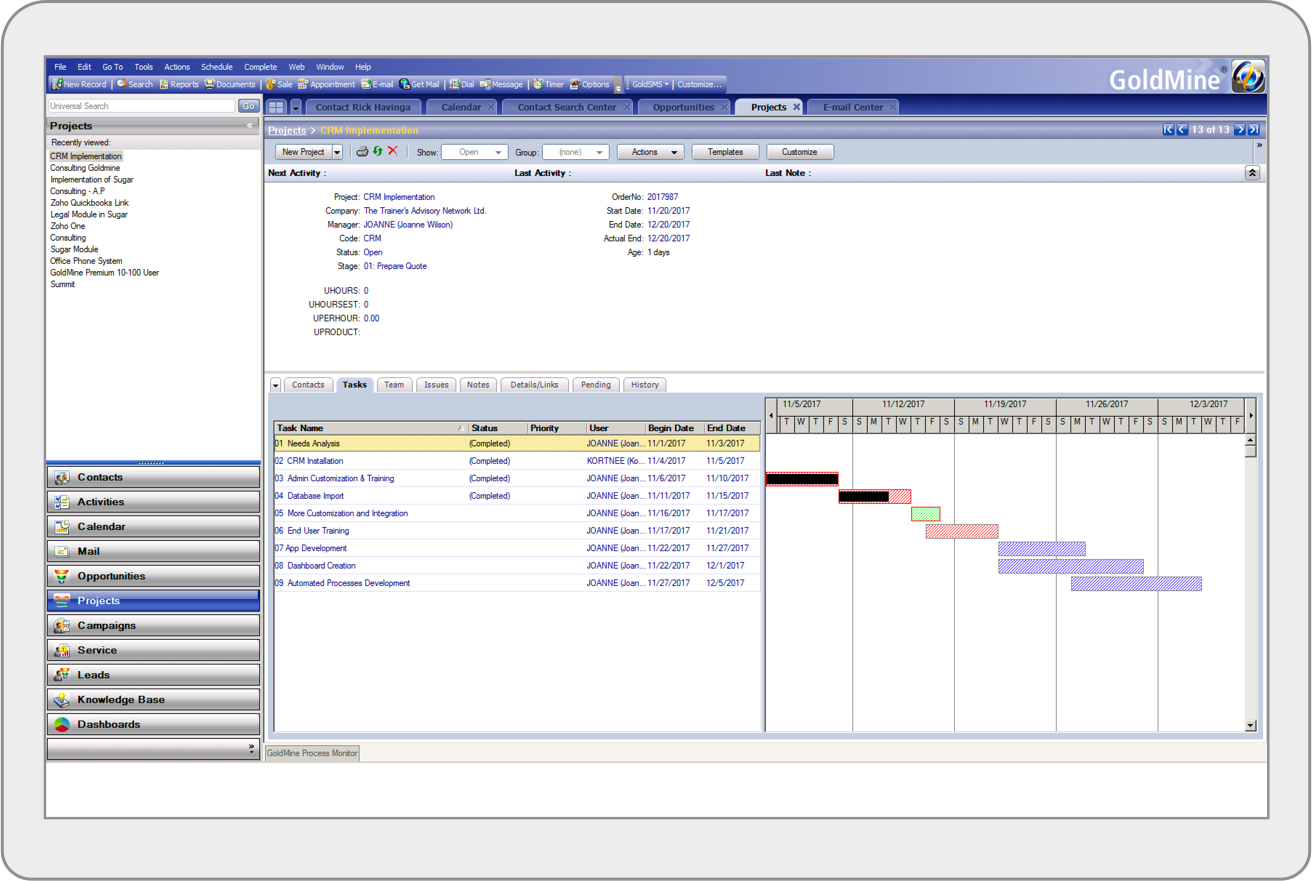Go to the first project record
Screen dimensions: 1312x881
[x=1168, y=130]
